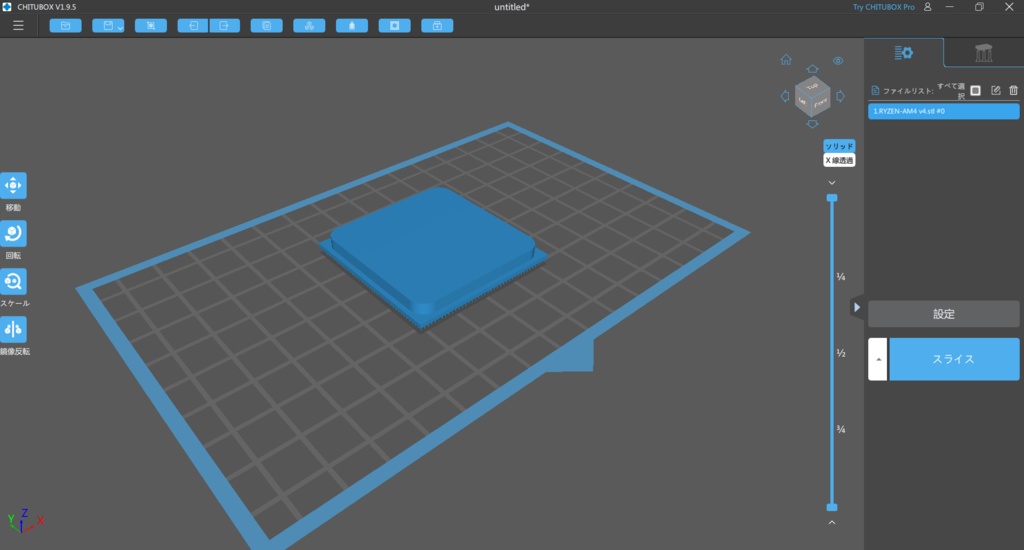Screen dimensions: 1024x550
Task: Click the Open file toolbar button
Action: 65,25
